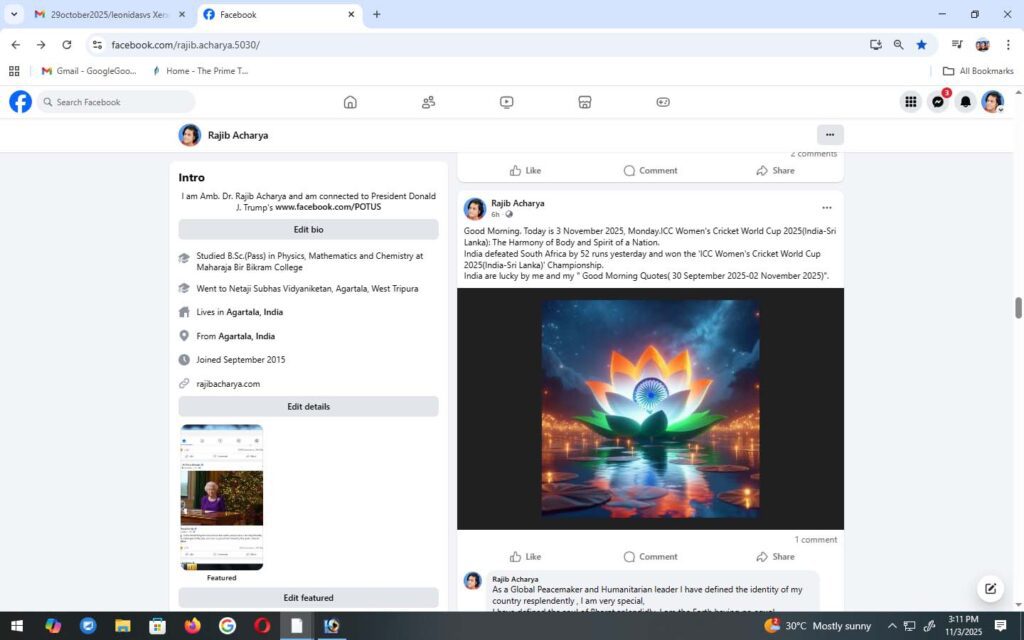Image resolution: width=1024 pixels, height=640 pixels.
Task: Expand the account menu on profile picture
Action: (x=992, y=102)
